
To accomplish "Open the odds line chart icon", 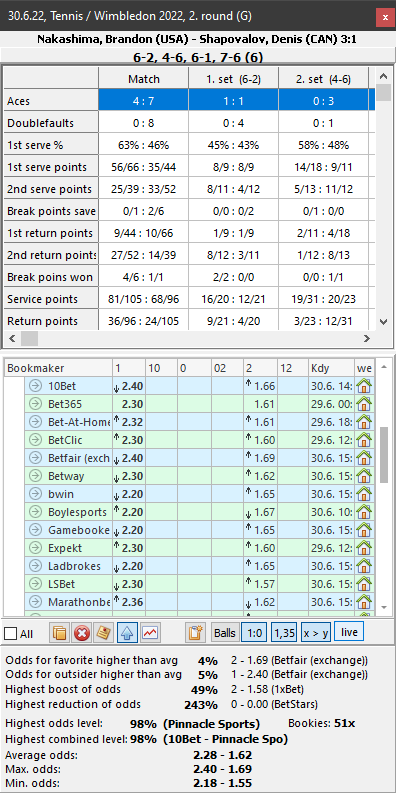I will (150, 633).
